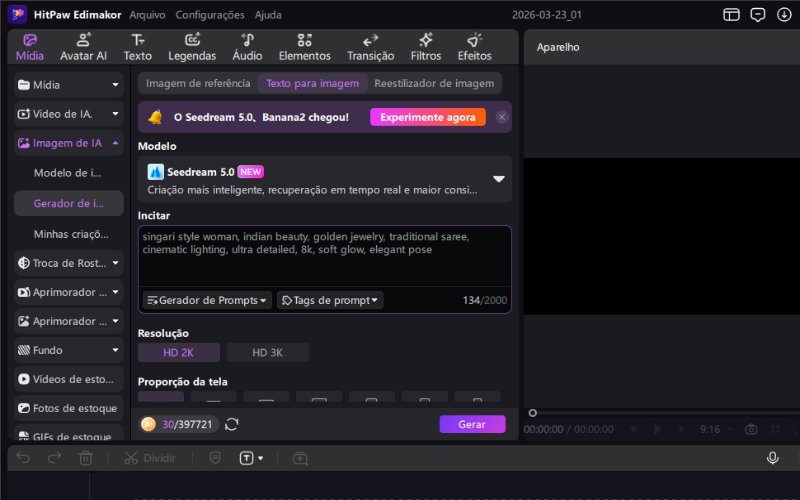Dismiss the Seedream banner with X
Screen dimensions: 800x500
pyautogui.click(x=502, y=117)
